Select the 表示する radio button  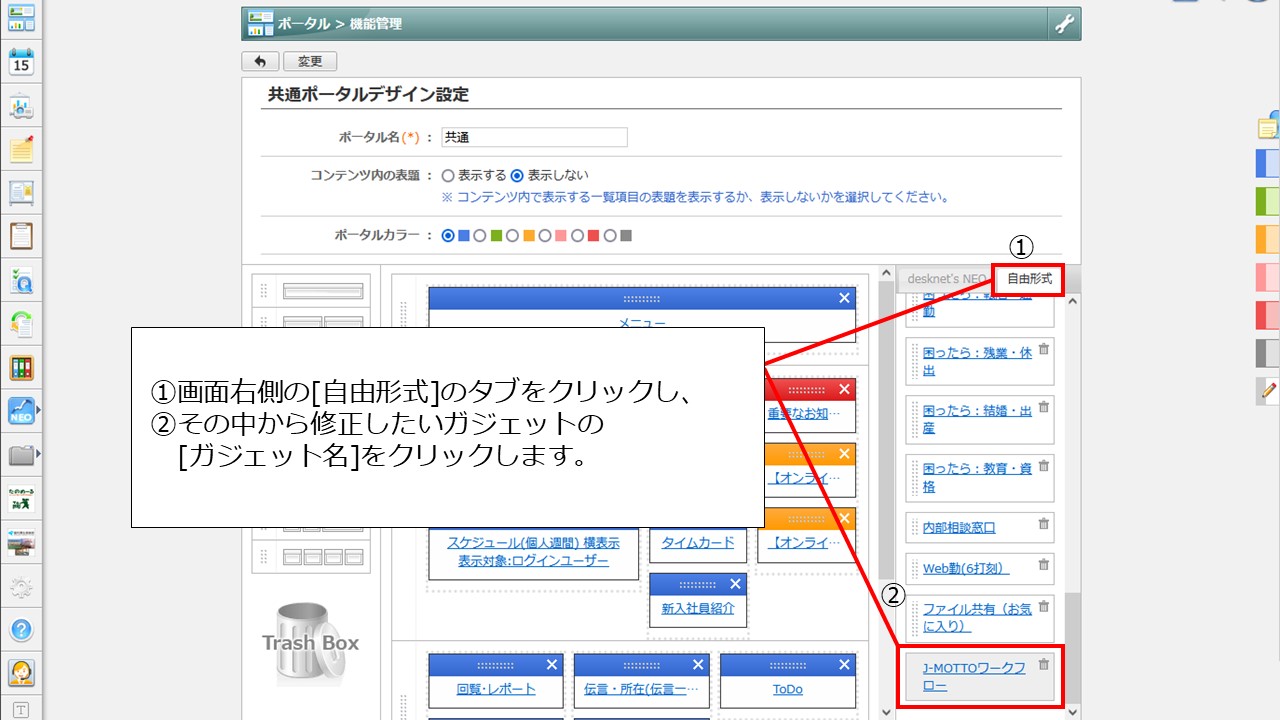click(448, 175)
